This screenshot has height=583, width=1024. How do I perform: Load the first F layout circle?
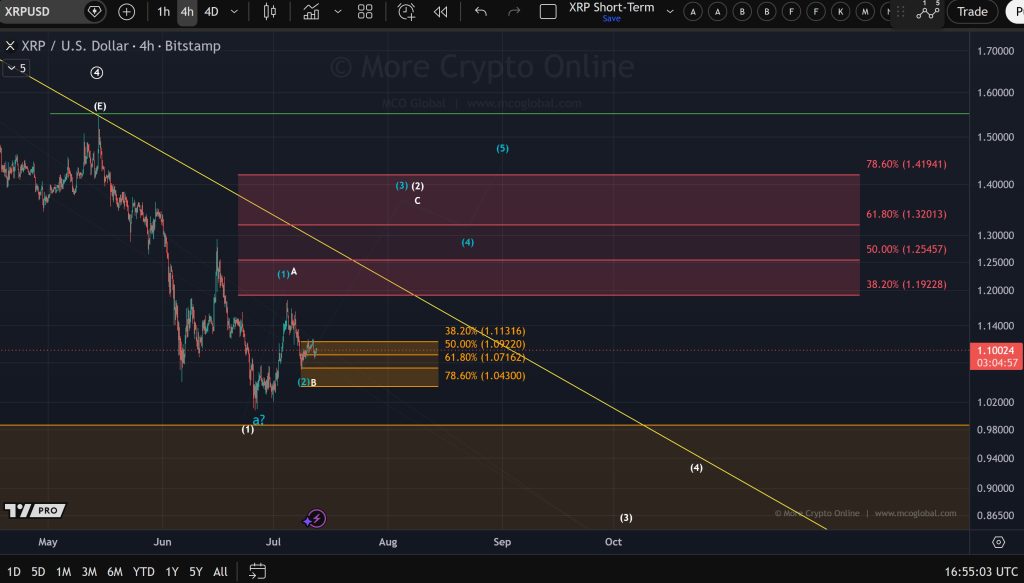[x=792, y=12]
